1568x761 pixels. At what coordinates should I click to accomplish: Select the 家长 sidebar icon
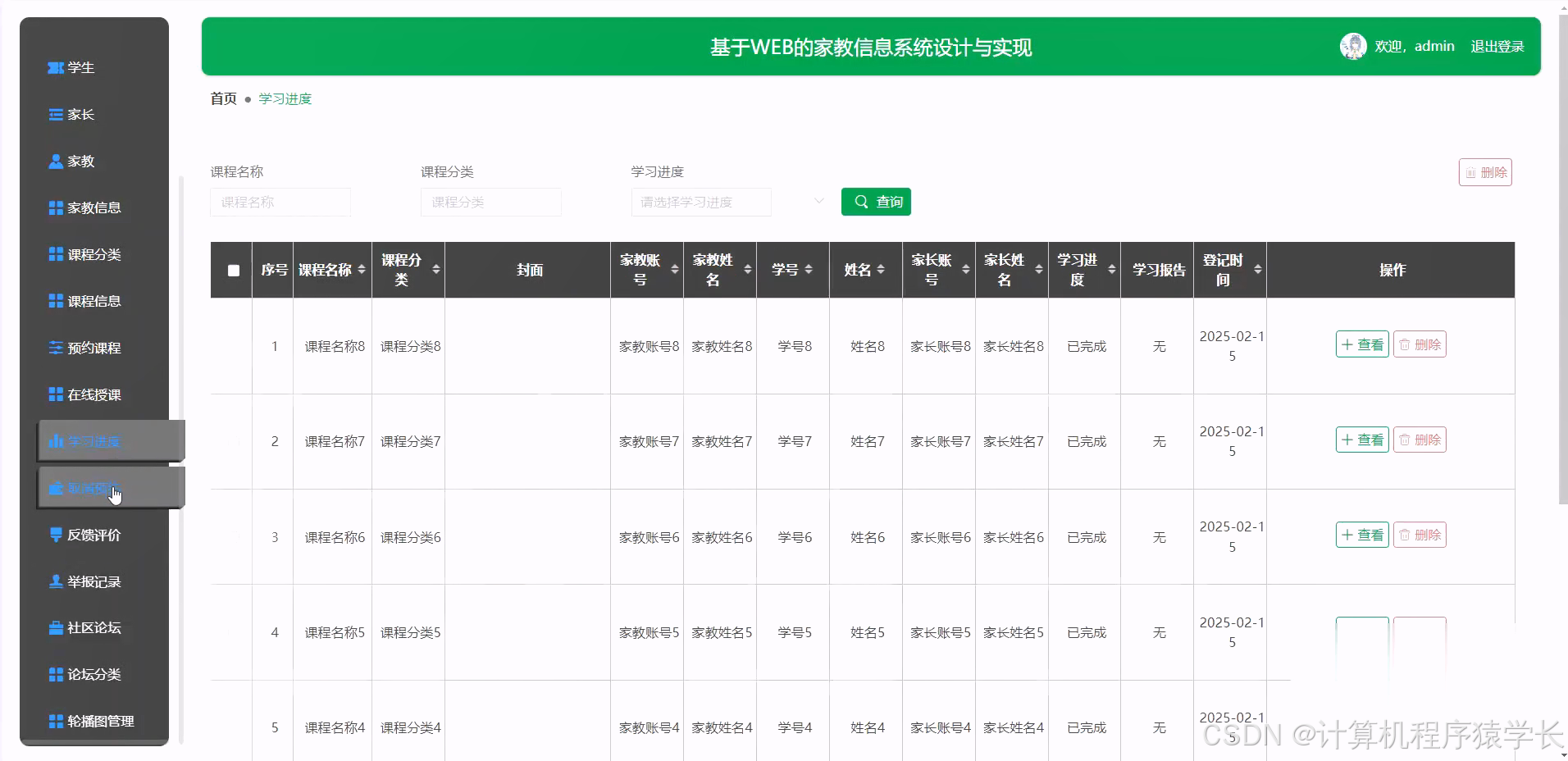[x=80, y=114]
